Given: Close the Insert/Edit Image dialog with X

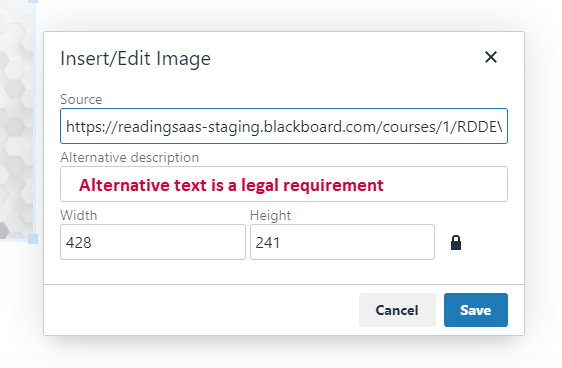Looking at the screenshot, I should tap(491, 57).
